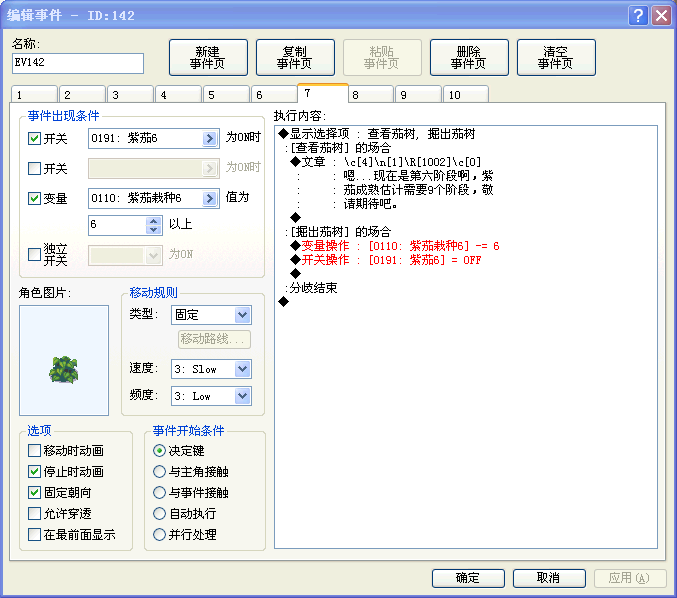Click 复制事件页 button

pos(295,57)
